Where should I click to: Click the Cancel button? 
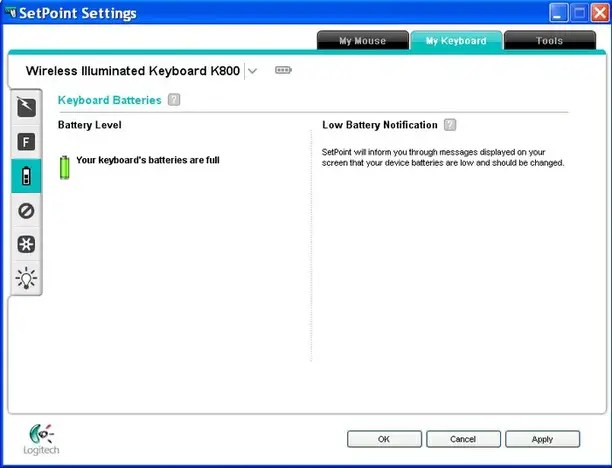[x=463, y=439]
